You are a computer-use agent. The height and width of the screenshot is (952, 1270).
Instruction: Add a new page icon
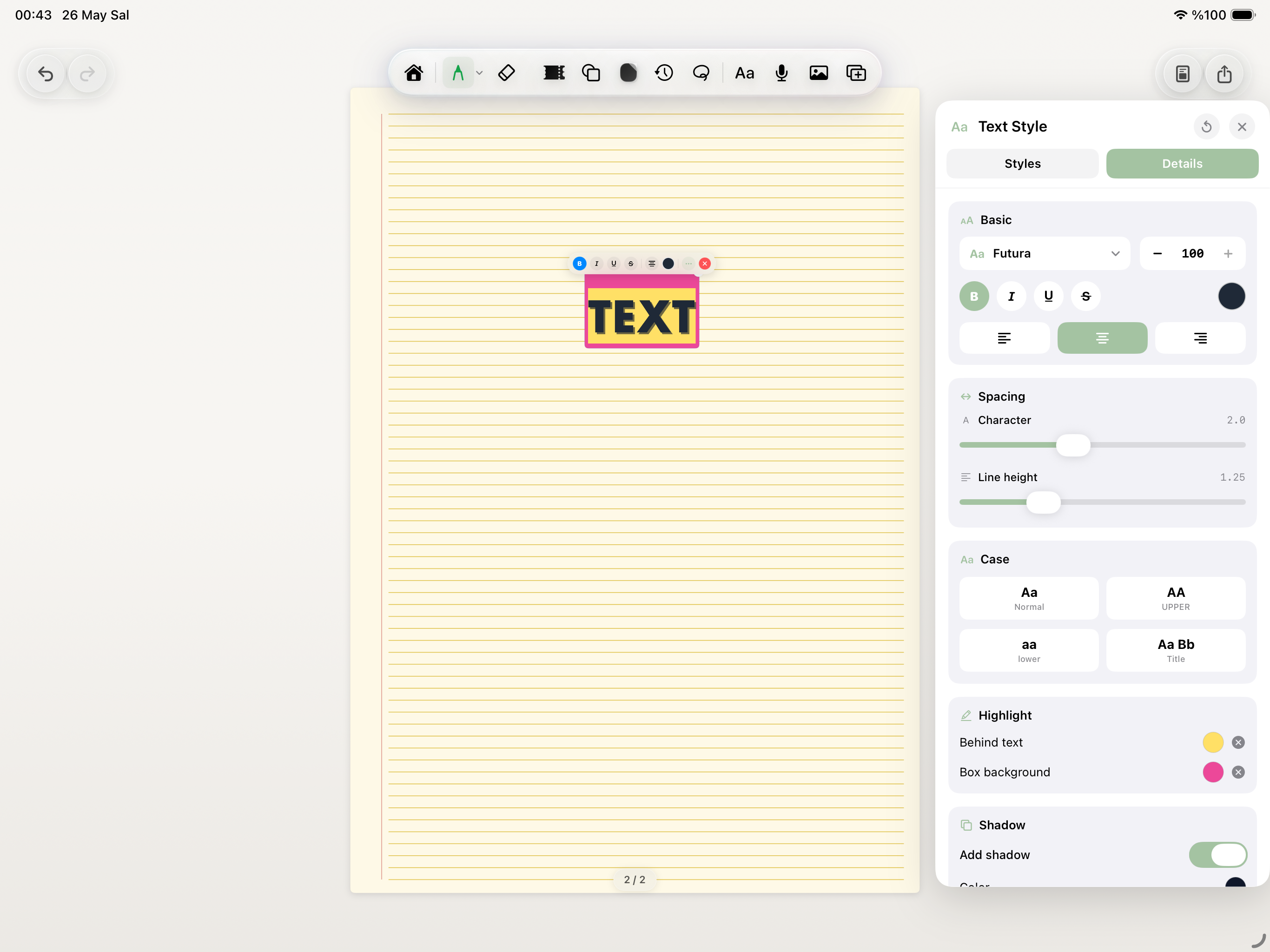[856, 73]
